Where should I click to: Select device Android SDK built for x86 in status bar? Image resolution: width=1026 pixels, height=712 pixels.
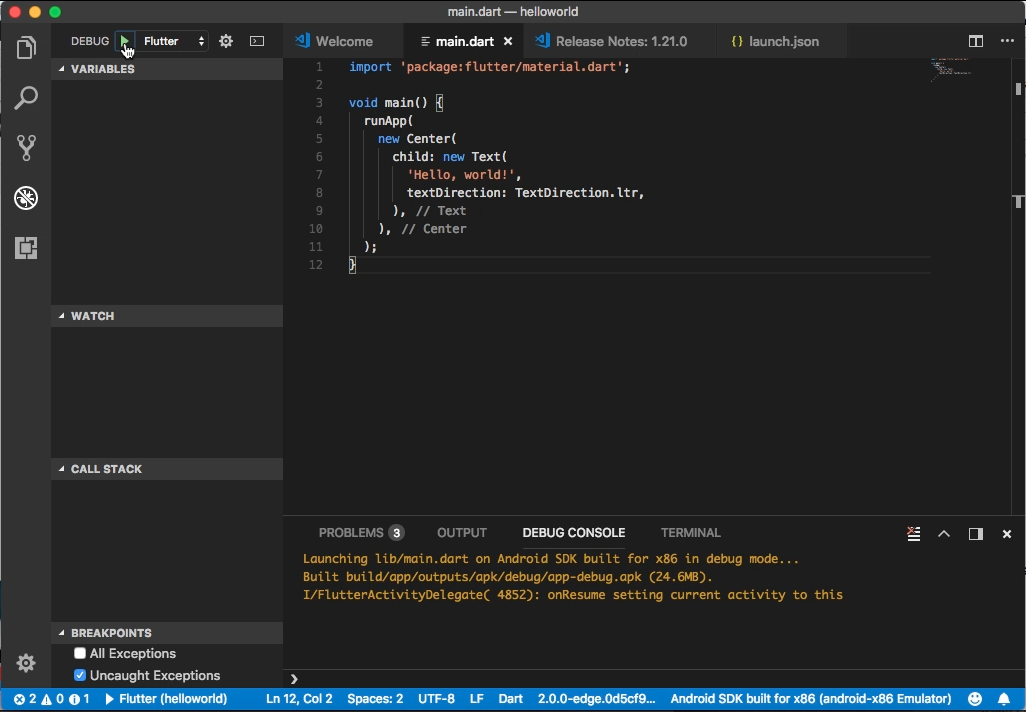pyautogui.click(x=811, y=699)
